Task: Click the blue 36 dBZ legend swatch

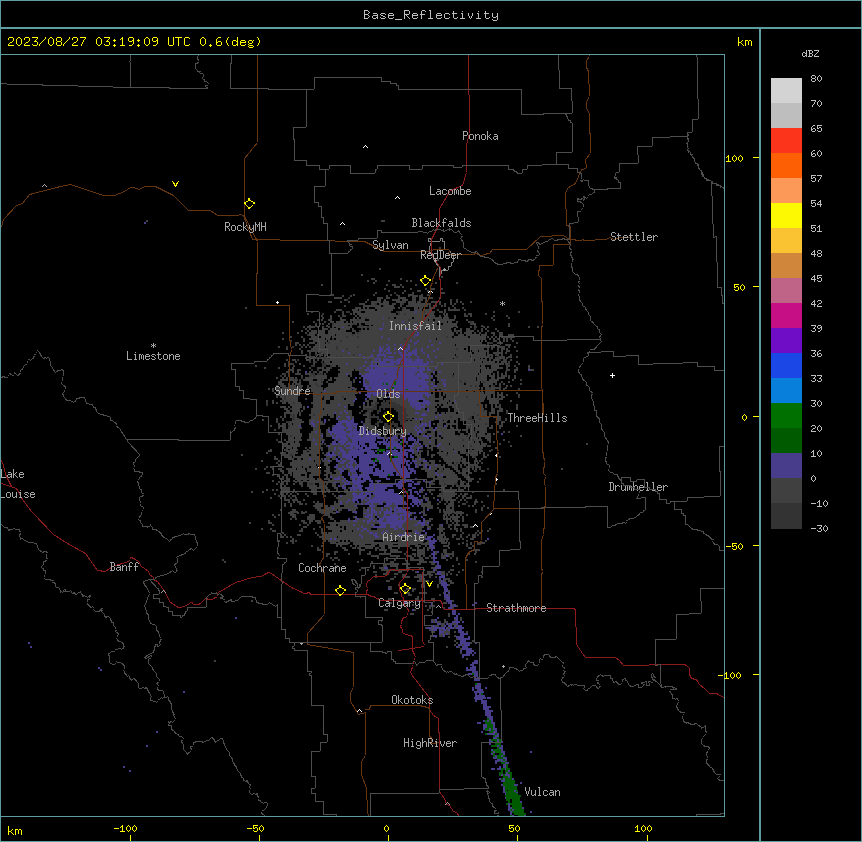Action: [786, 366]
